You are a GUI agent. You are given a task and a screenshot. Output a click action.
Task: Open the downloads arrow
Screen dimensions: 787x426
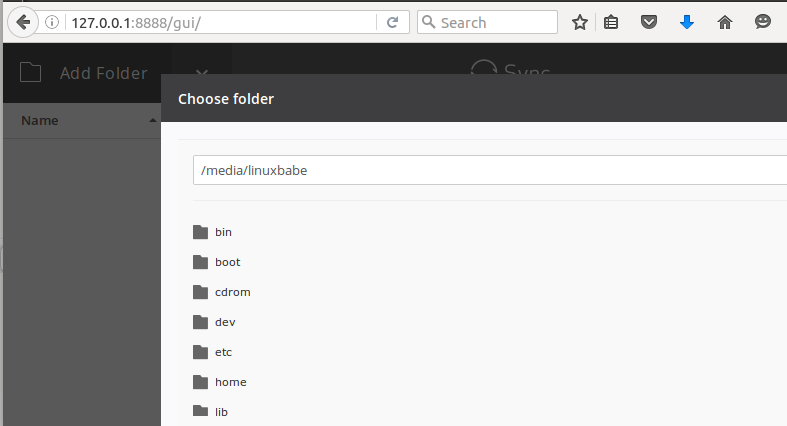(686, 22)
